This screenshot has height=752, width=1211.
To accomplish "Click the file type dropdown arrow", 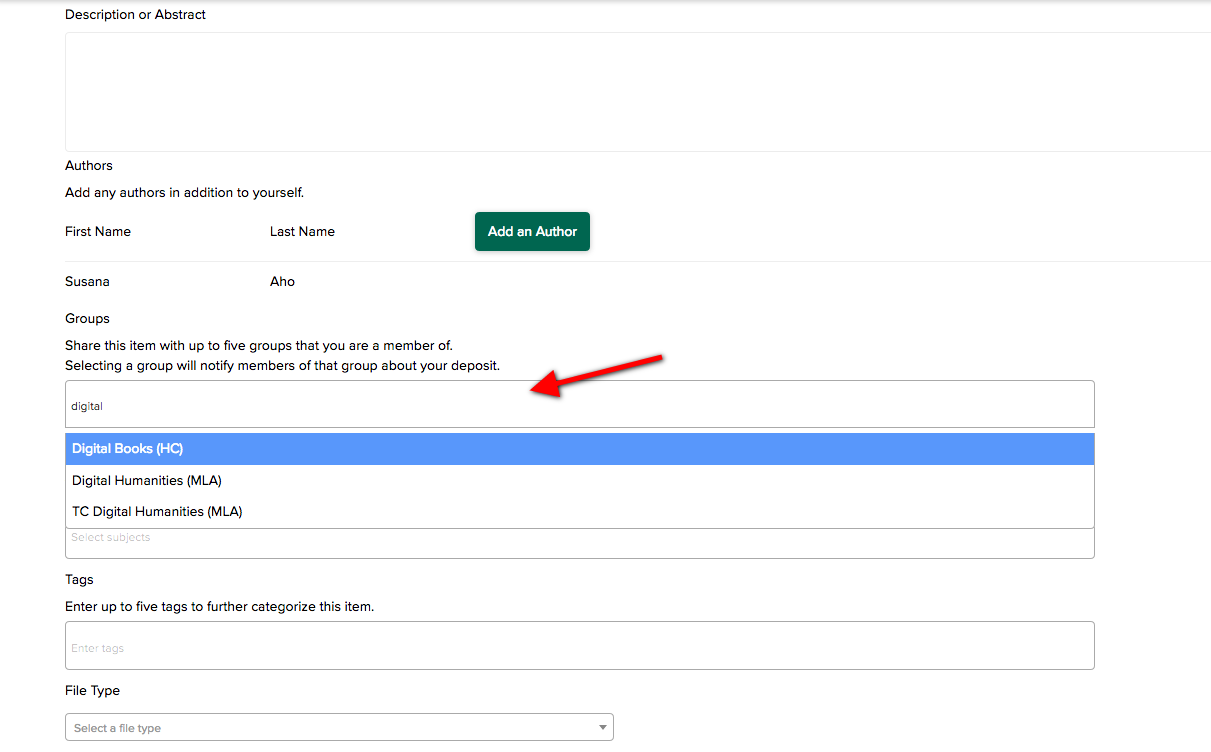I will [x=602, y=728].
